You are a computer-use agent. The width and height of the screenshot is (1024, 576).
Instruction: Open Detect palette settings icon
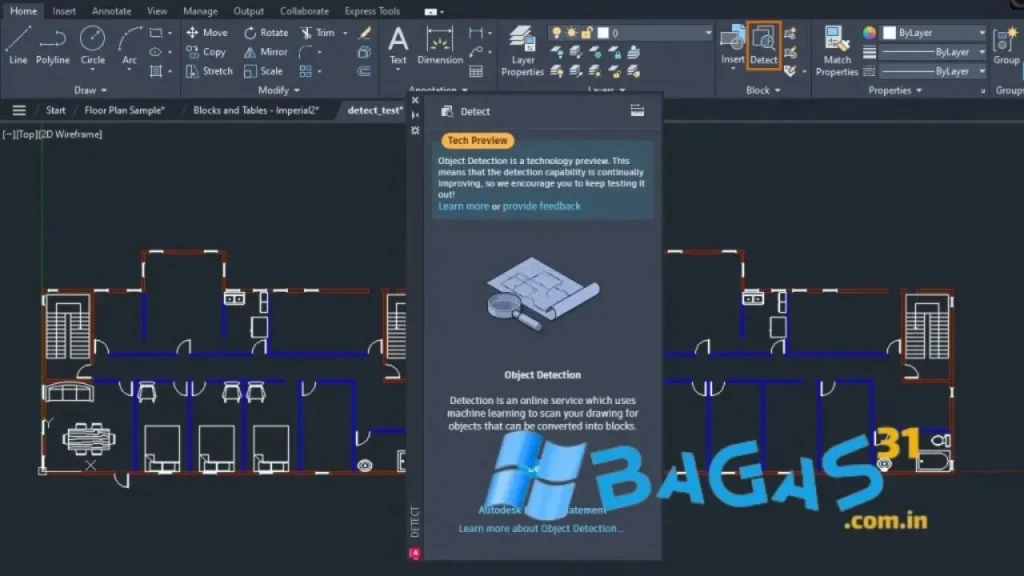coord(415,131)
